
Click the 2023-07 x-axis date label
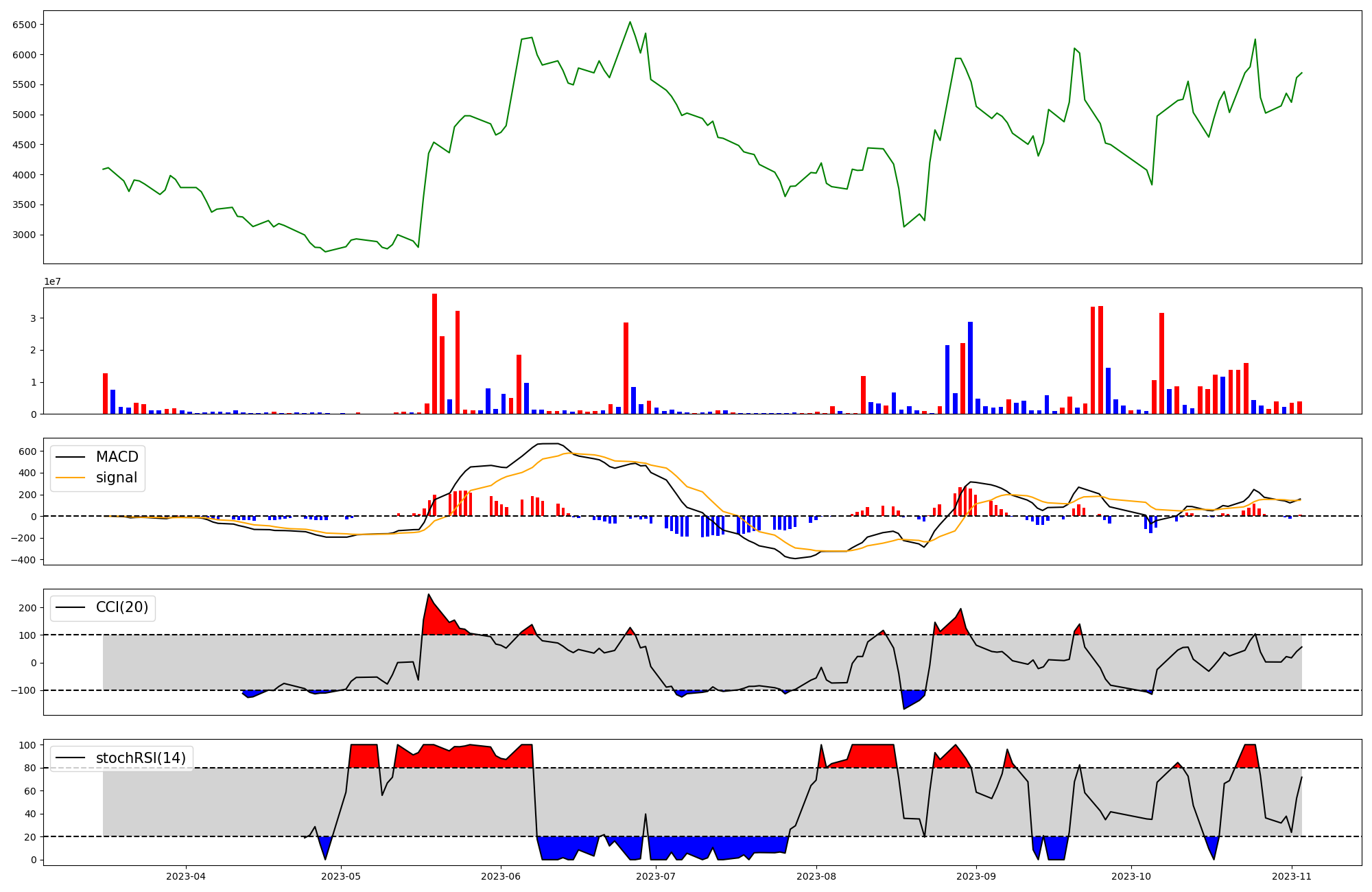click(x=657, y=876)
